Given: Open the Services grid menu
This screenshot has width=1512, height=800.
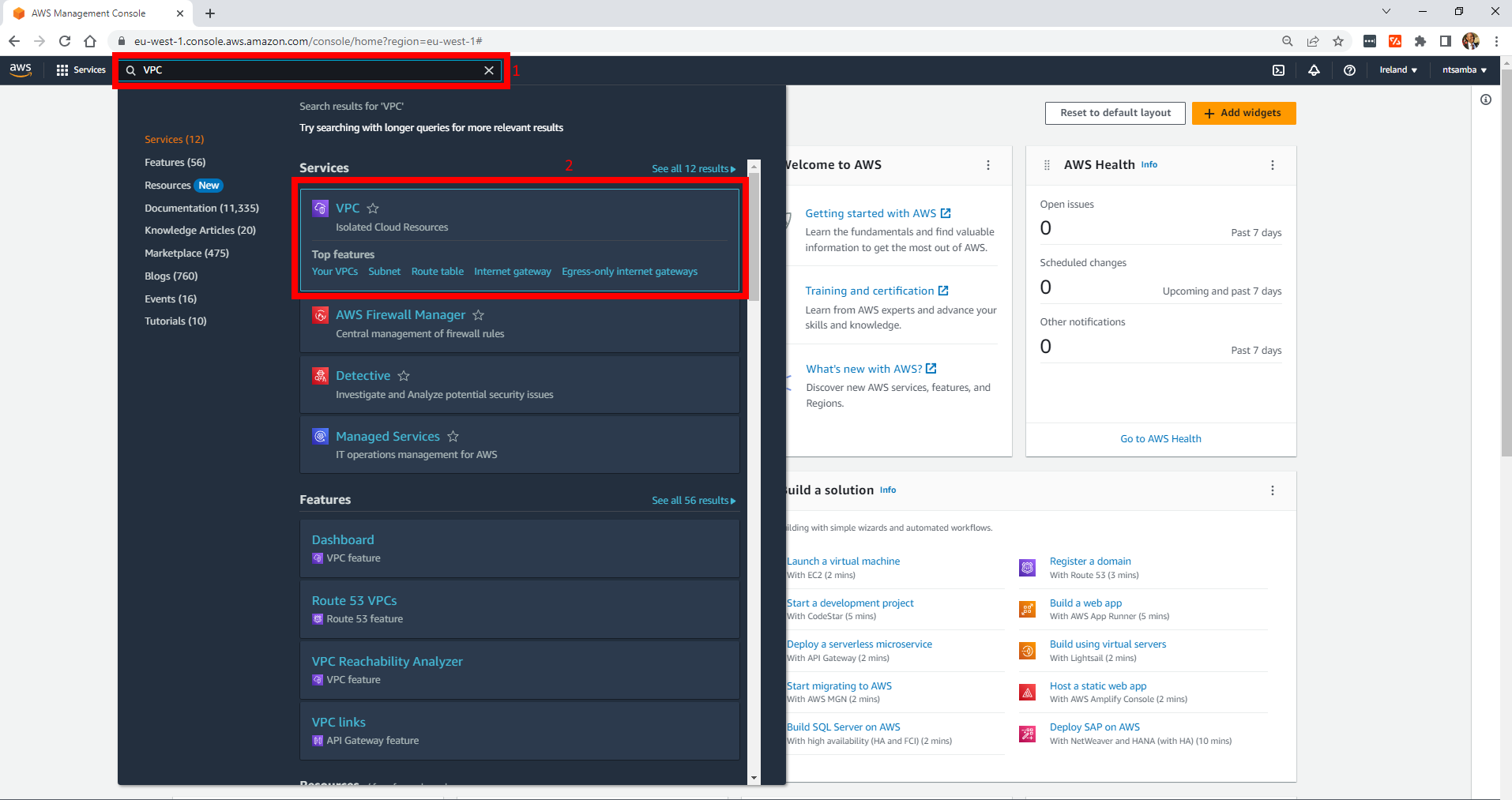Looking at the screenshot, I should click(x=81, y=70).
